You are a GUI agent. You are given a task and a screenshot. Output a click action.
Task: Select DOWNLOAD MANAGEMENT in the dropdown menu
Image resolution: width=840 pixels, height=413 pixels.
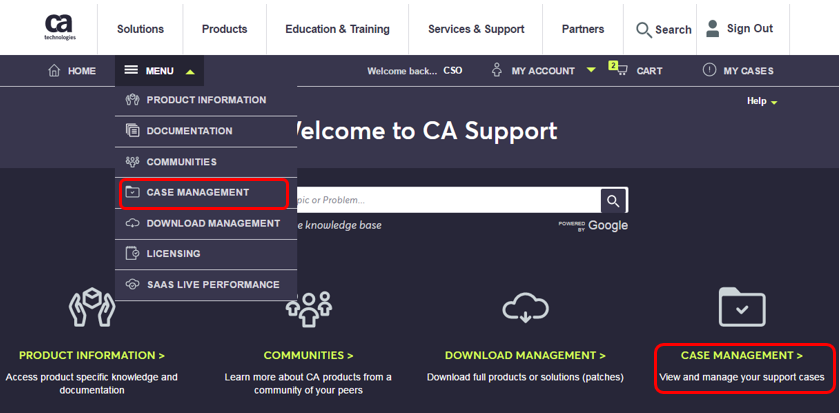coord(206,223)
